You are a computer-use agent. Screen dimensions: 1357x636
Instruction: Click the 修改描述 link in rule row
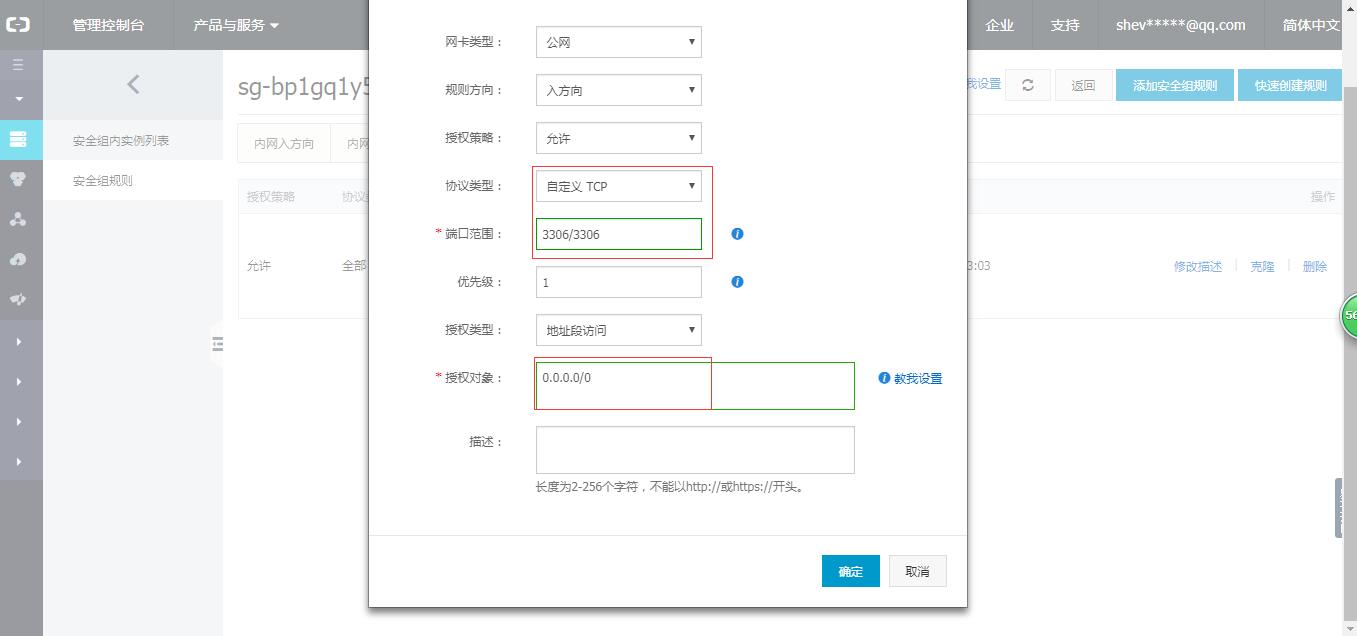1198,266
